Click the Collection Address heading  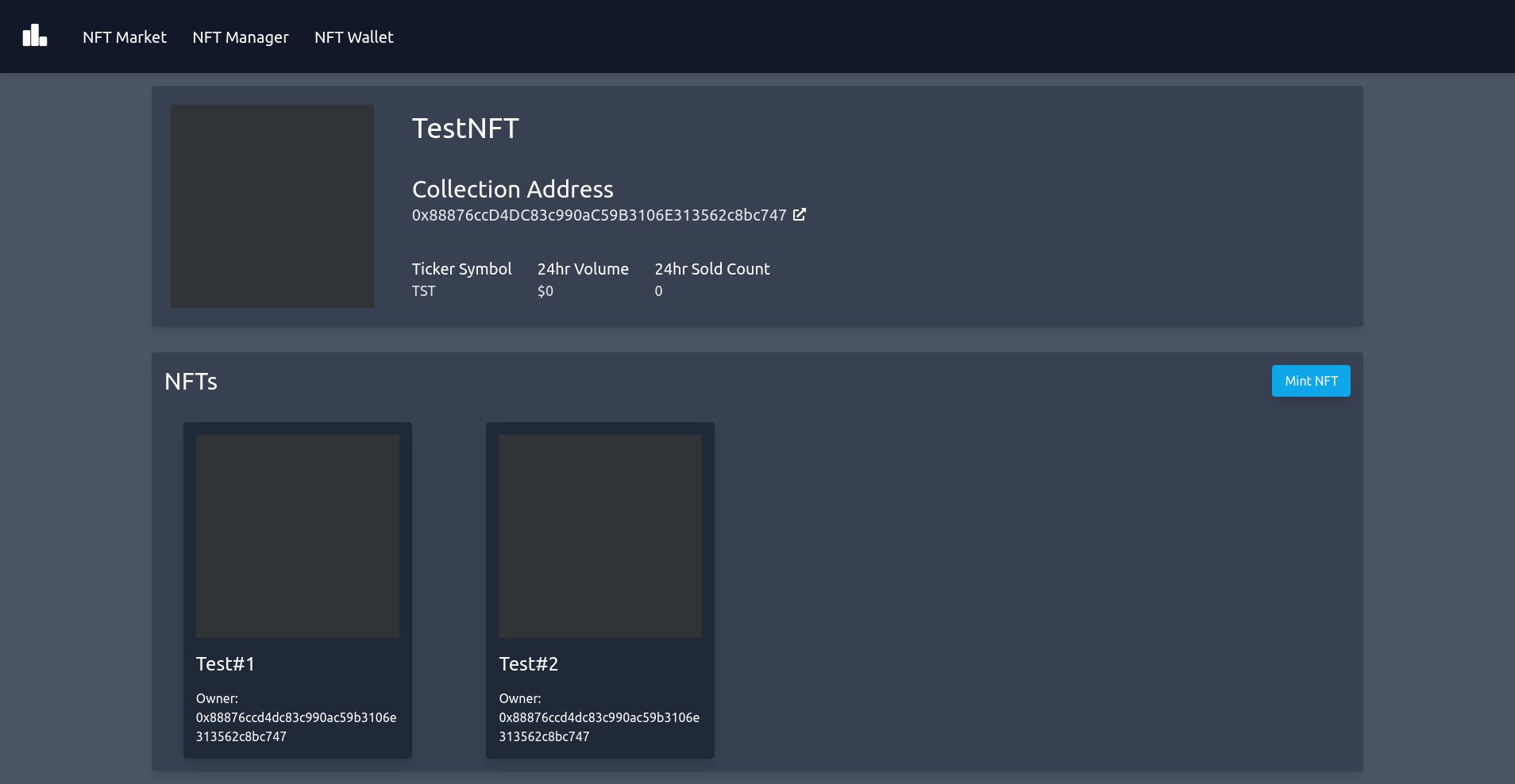point(513,189)
